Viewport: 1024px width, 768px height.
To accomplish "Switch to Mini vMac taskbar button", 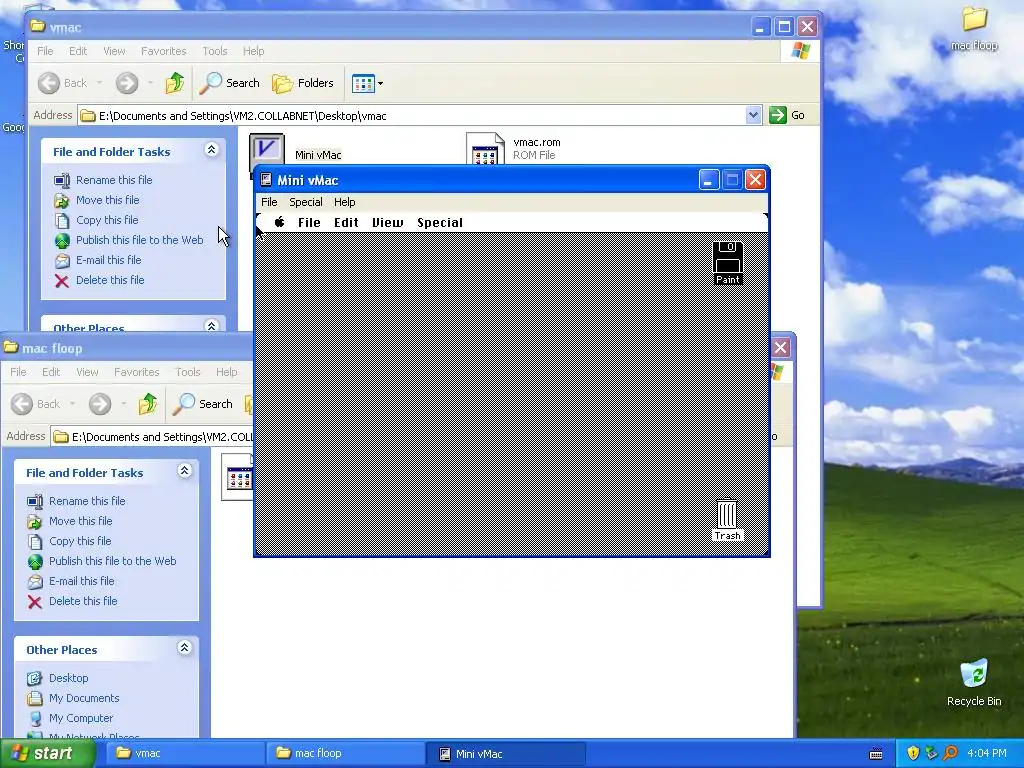I will click(505, 754).
